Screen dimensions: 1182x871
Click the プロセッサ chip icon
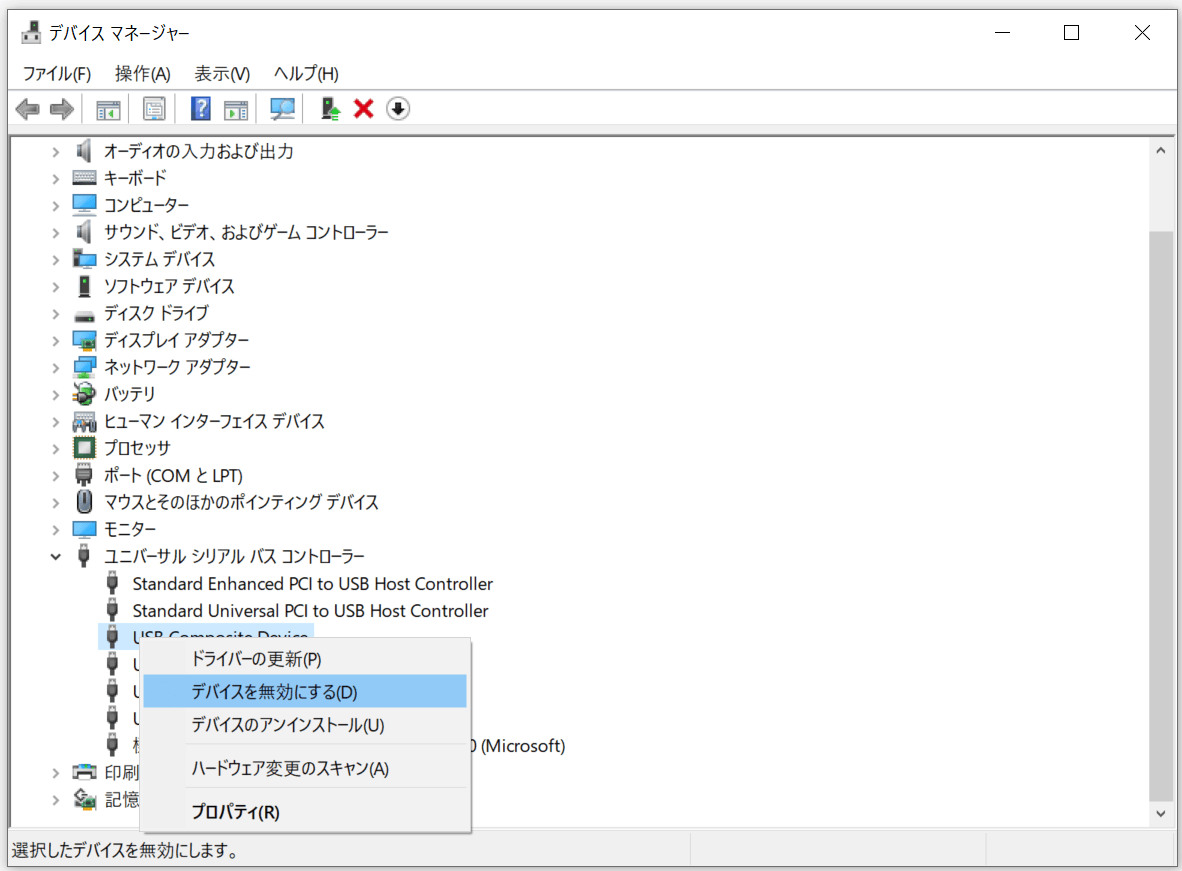[84, 448]
